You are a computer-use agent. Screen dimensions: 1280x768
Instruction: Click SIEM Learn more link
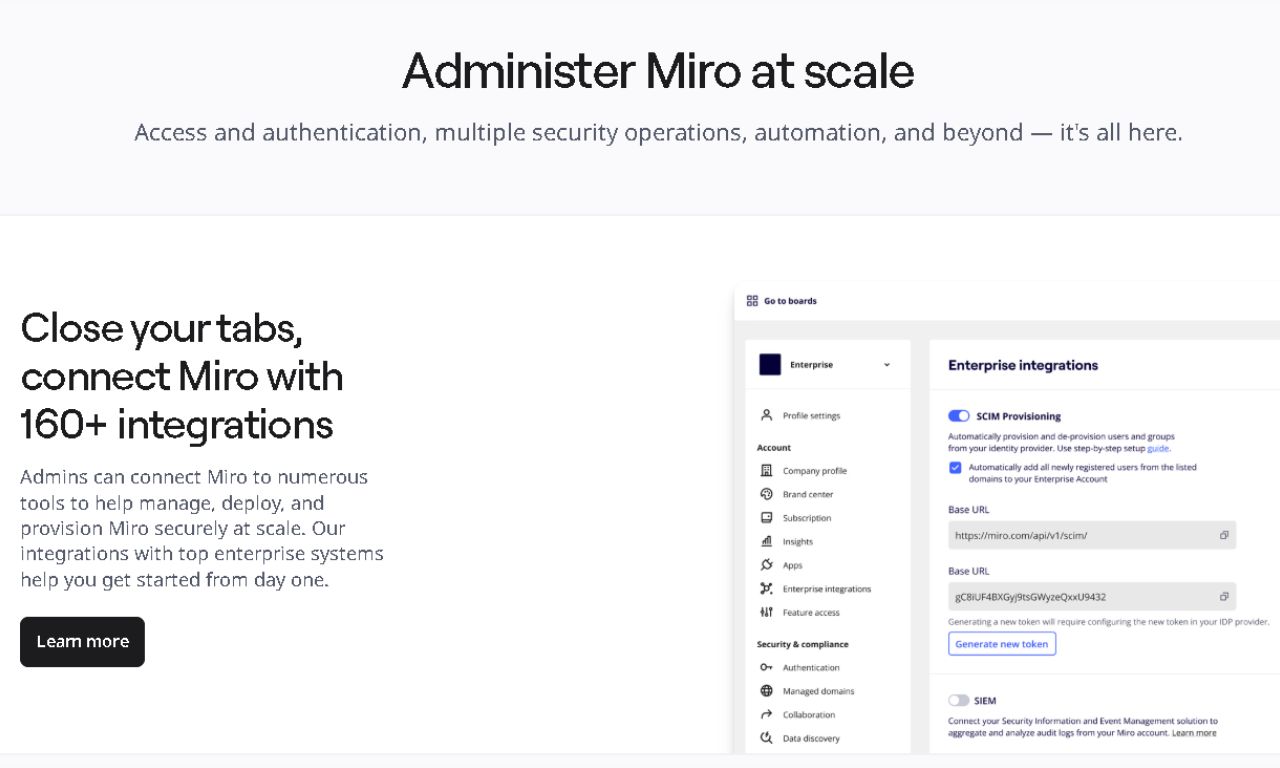[1194, 733]
